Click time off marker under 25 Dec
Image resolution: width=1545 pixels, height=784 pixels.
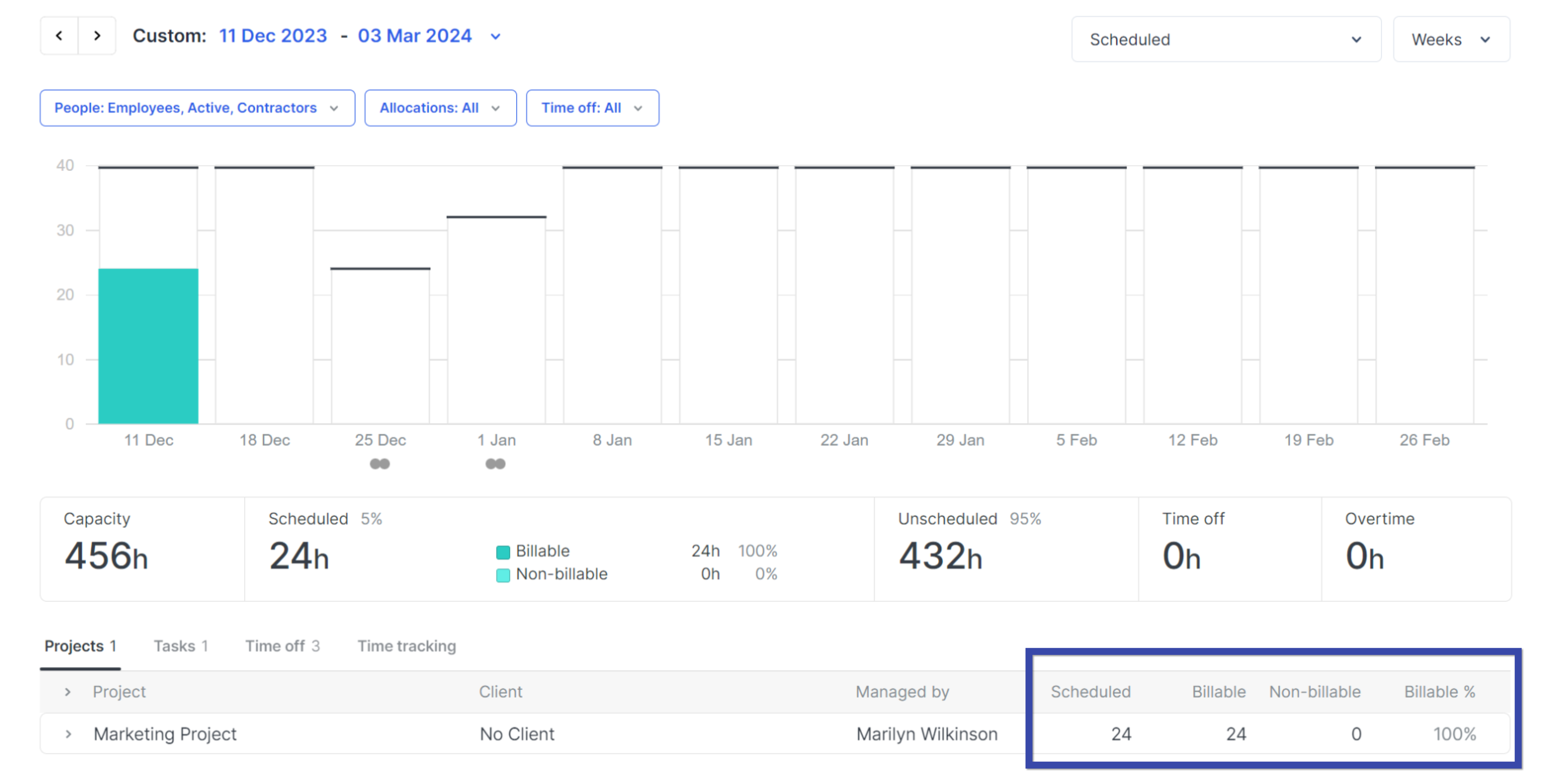(379, 464)
